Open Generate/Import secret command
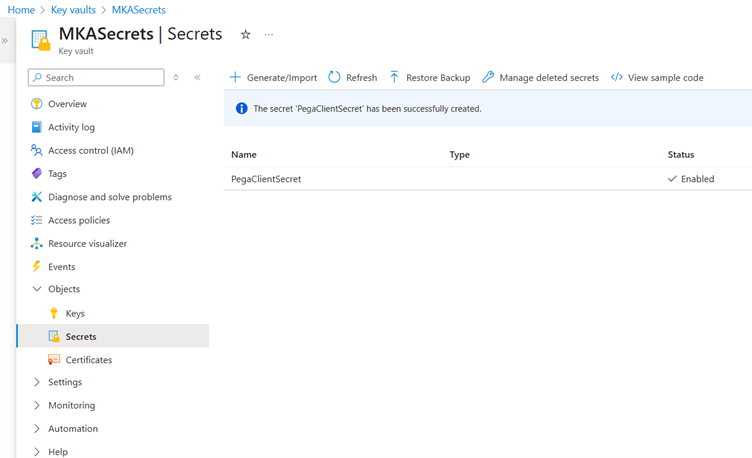 coord(273,78)
